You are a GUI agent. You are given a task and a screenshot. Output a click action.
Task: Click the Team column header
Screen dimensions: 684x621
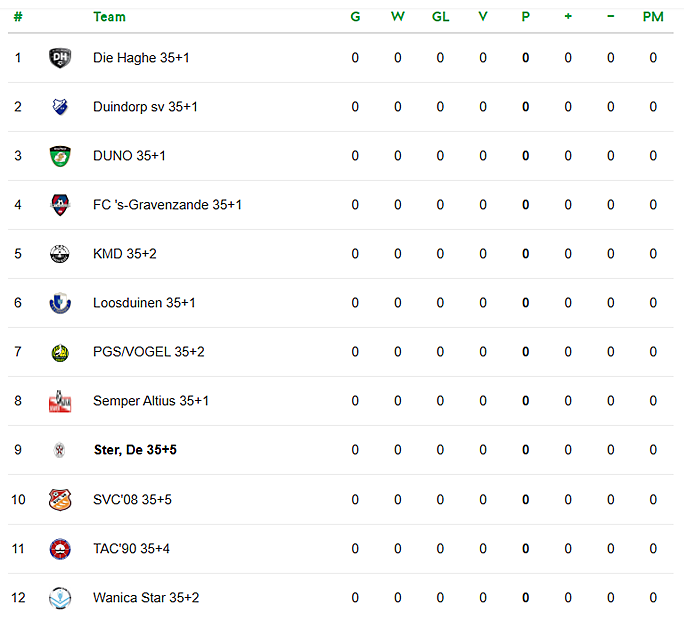[109, 17]
